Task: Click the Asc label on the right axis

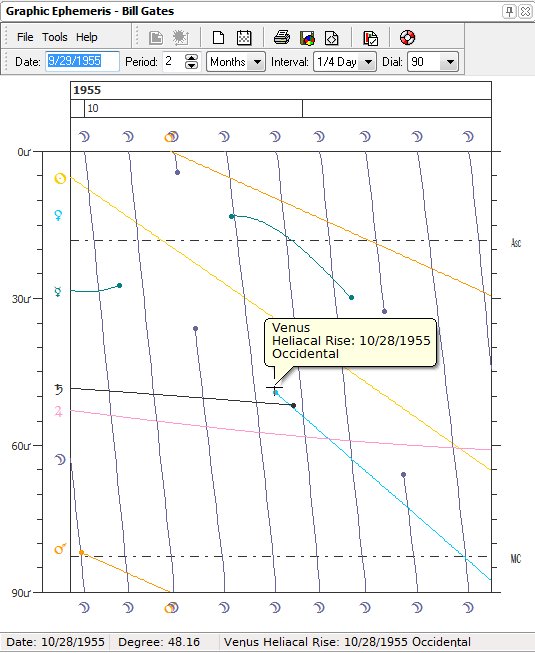Action: tap(516, 242)
